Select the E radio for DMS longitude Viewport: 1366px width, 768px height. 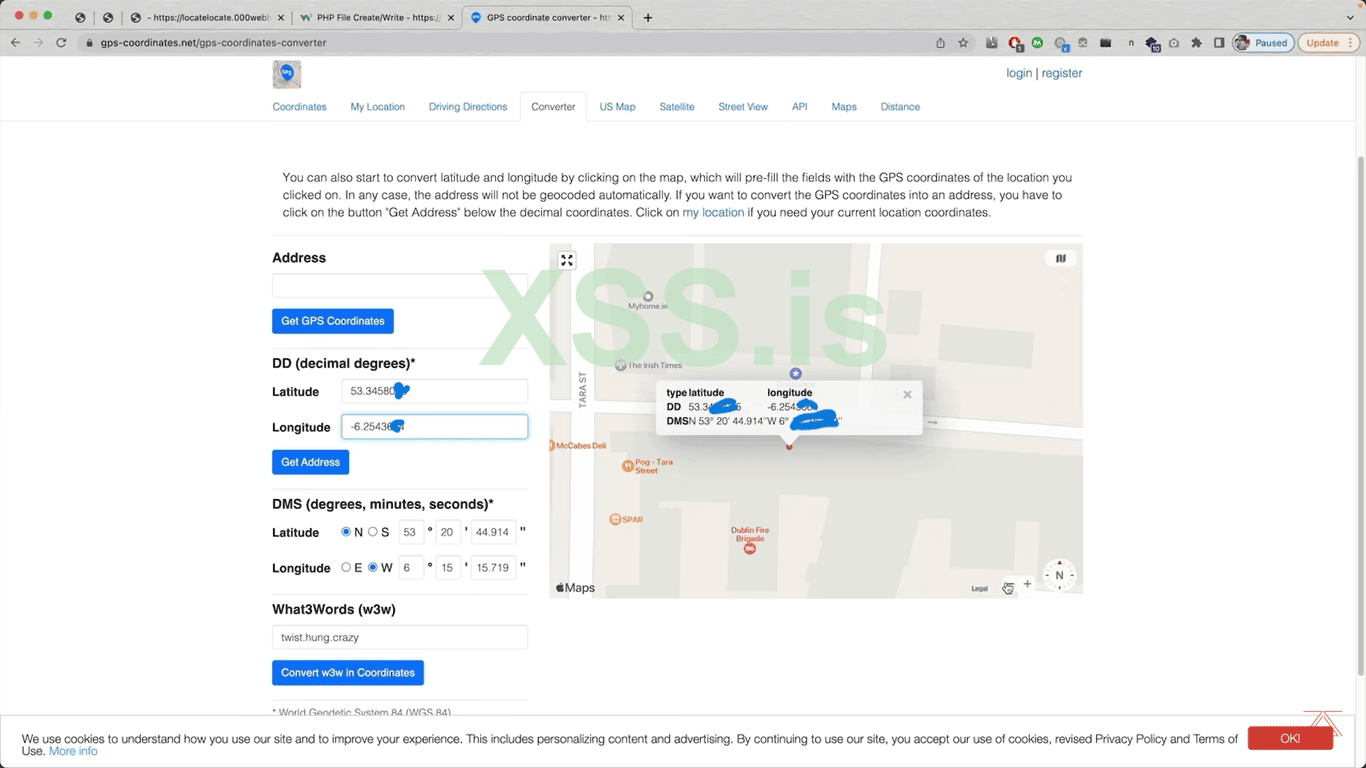(x=344, y=567)
